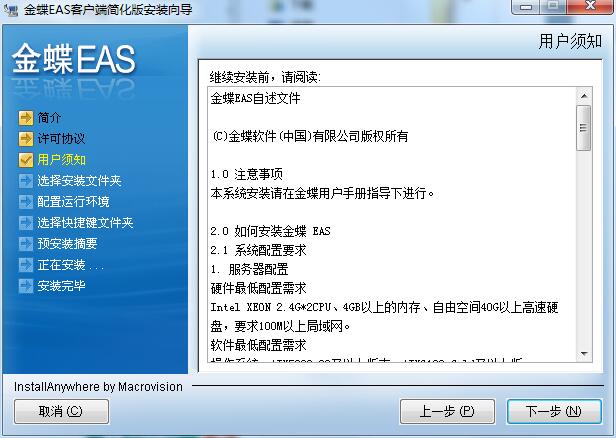Select the 简介 step label
Viewport: 616px width, 438px height.
point(50,117)
